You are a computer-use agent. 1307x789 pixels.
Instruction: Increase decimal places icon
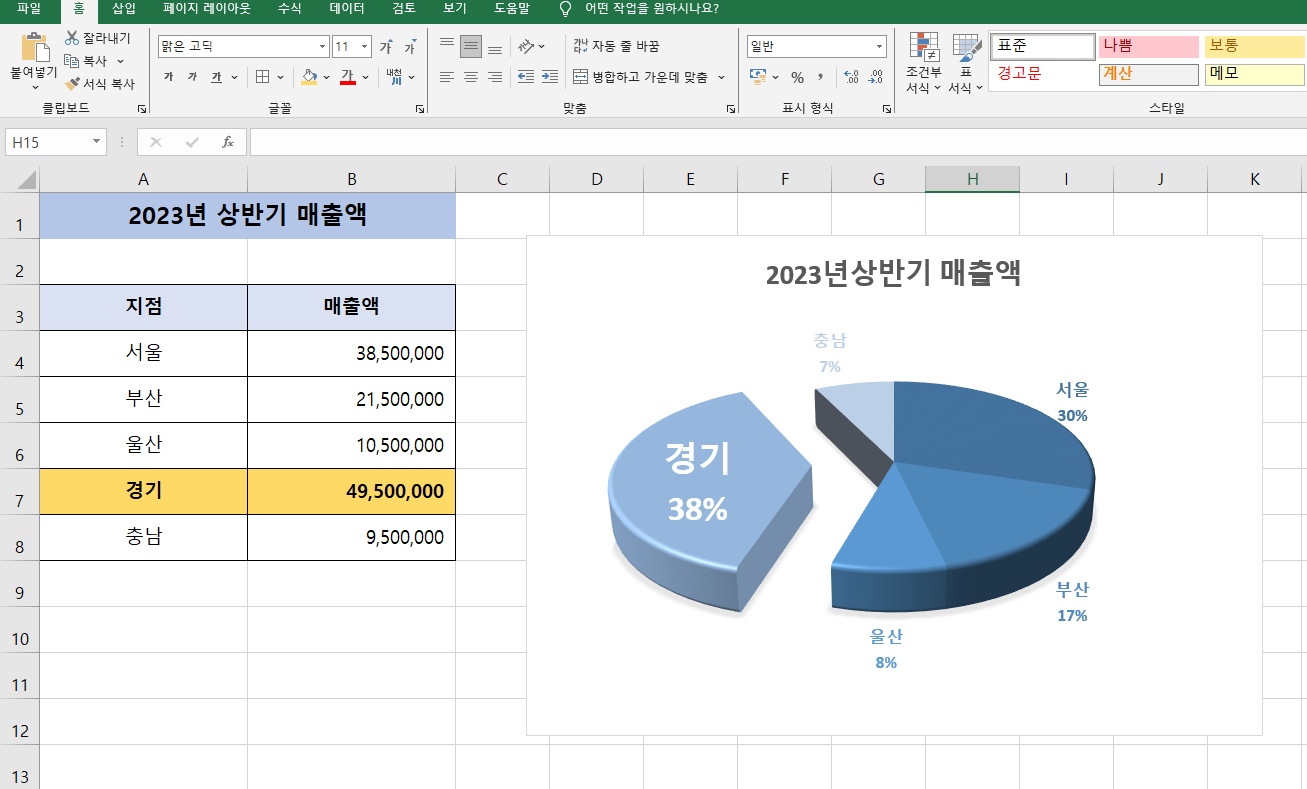(852, 77)
